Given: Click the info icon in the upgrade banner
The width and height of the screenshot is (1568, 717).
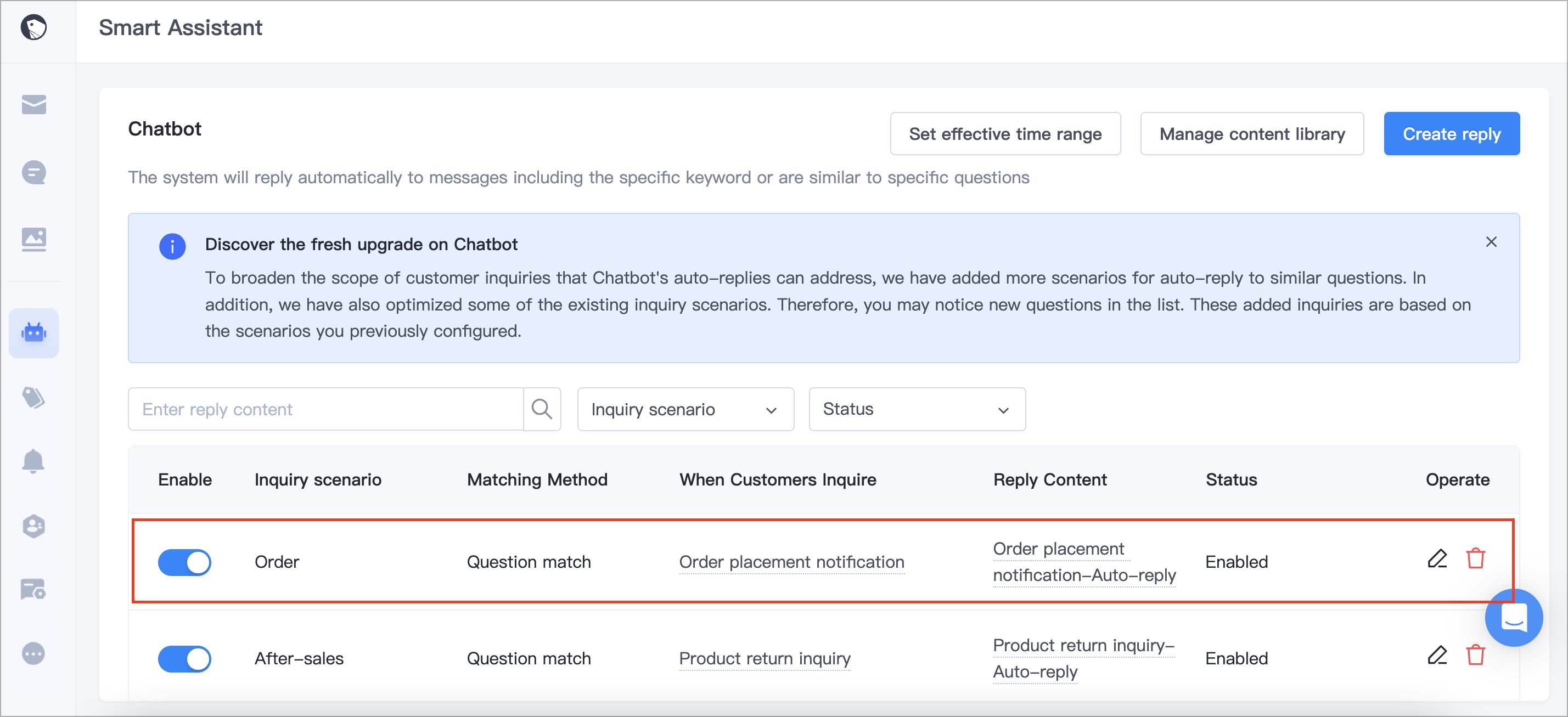Looking at the screenshot, I should coord(172,246).
